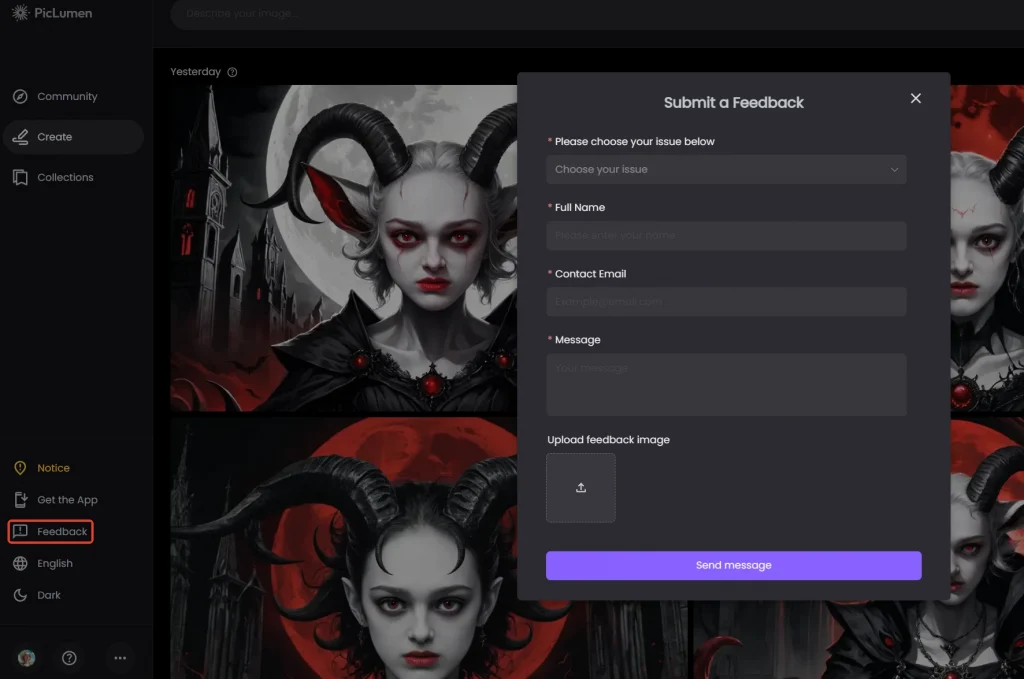The width and height of the screenshot is (1024, 679).
Task: Click the user avatar icon
Action: click(x=27, y=658)
